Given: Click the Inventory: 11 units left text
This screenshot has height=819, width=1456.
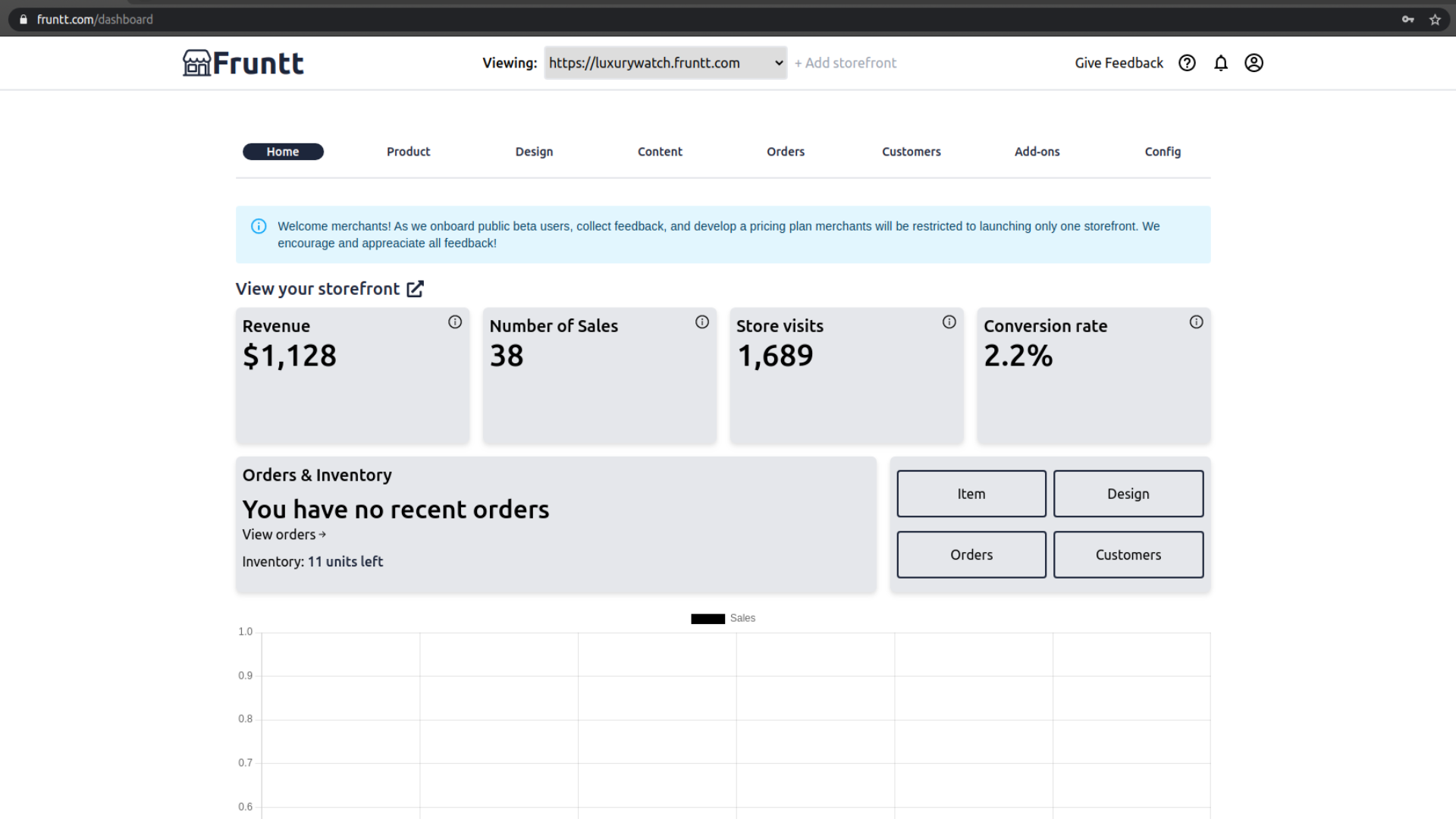Looking at the screenshot, I should (x=312, y=562).
